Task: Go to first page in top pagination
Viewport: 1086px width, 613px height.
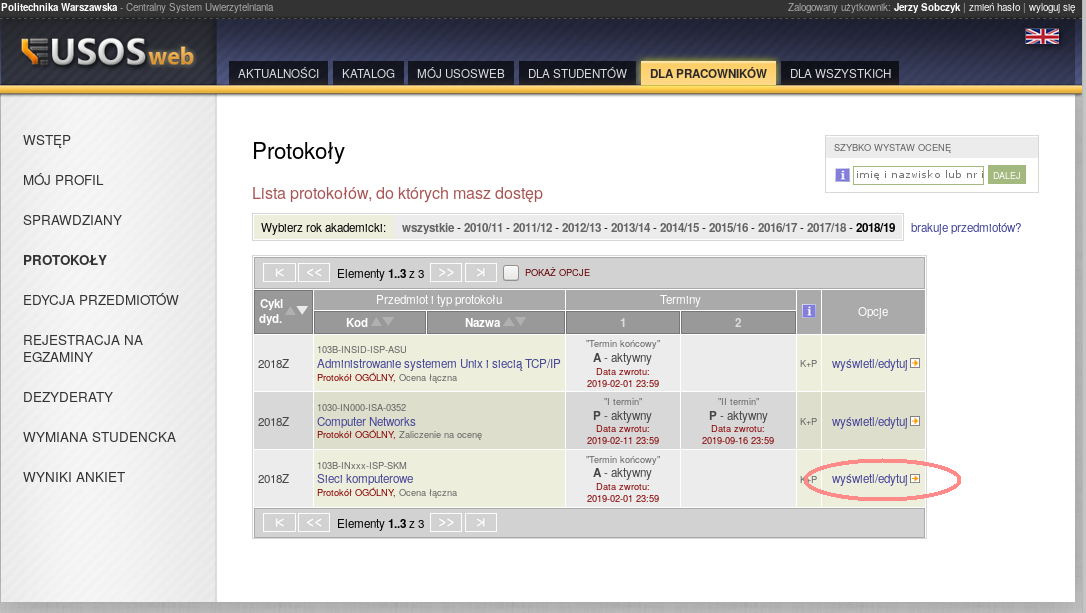Action: [279, 273]
